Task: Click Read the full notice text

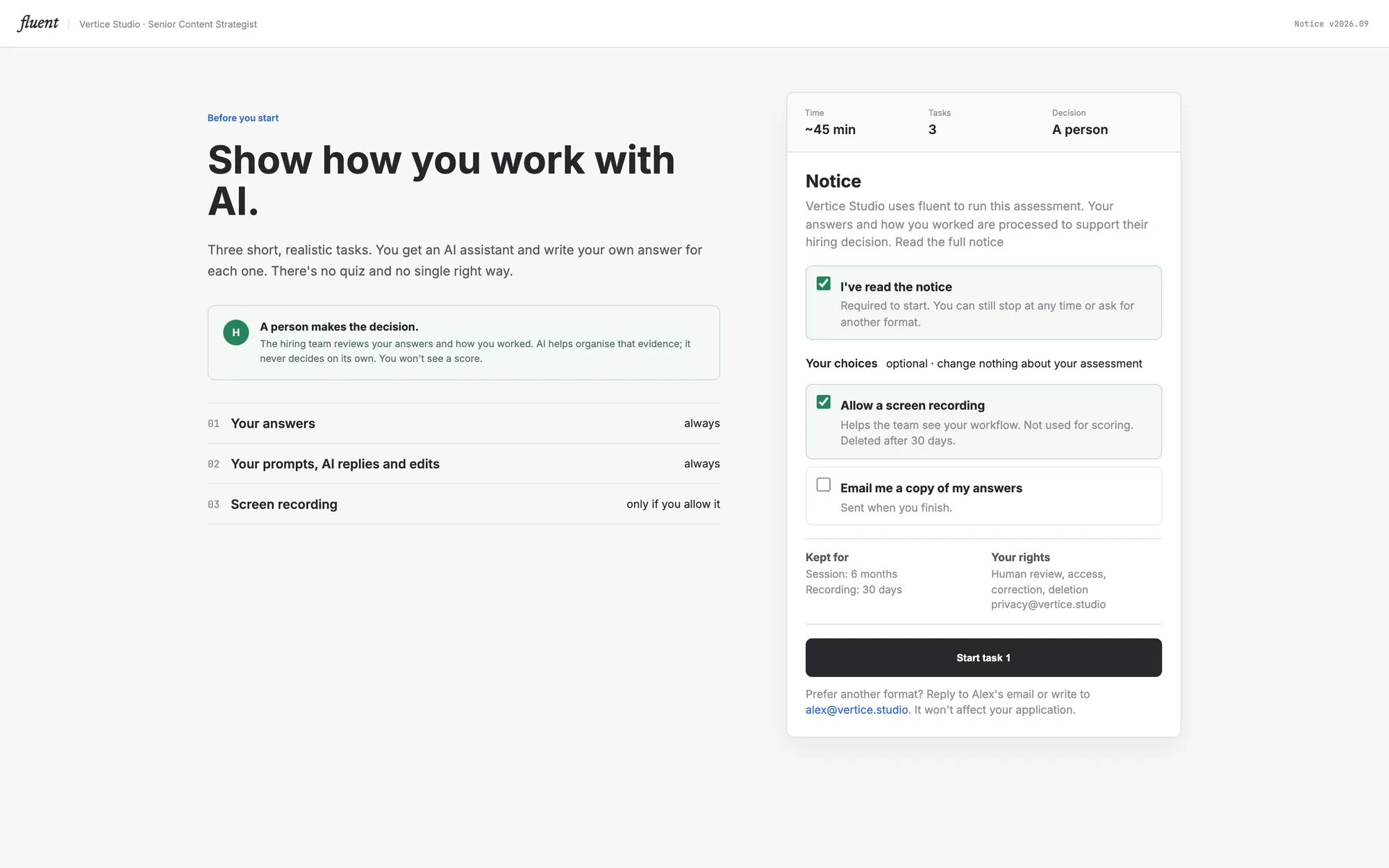Action: tap(949, 242)
